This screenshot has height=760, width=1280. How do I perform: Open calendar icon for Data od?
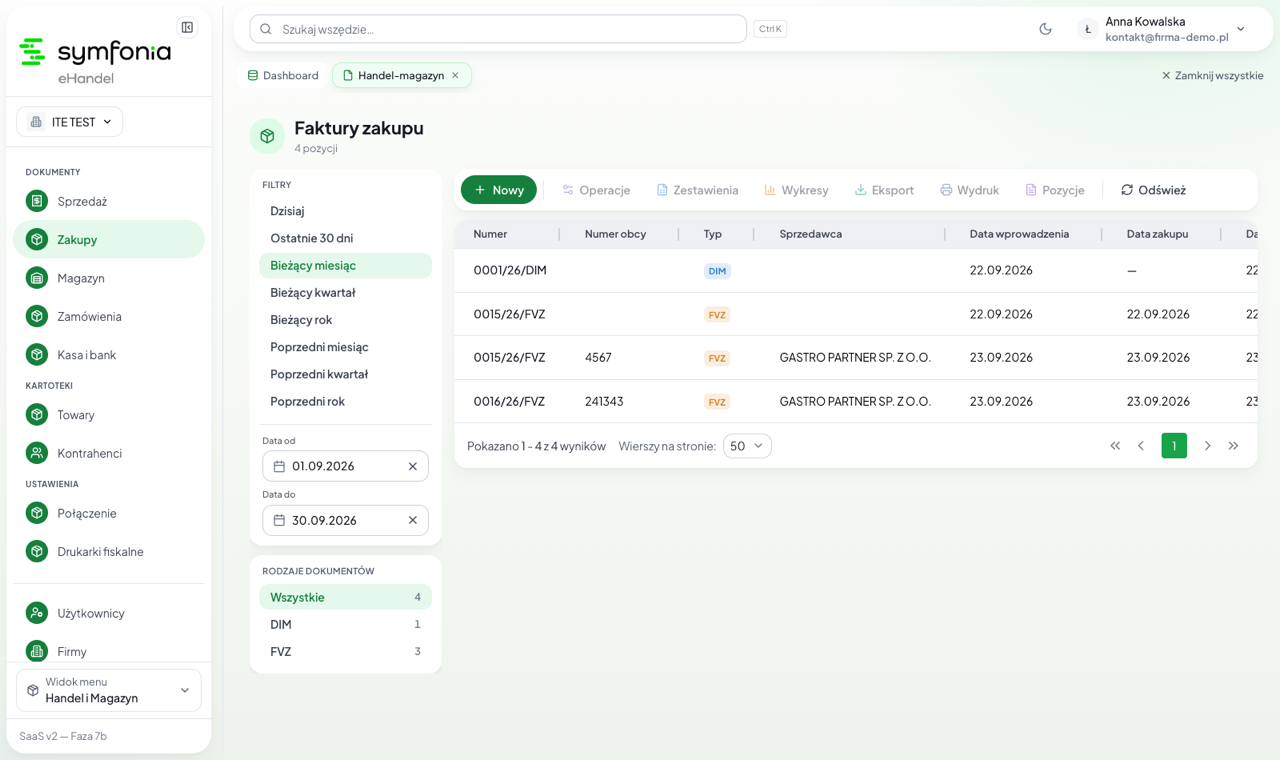[x=279, y=466]
